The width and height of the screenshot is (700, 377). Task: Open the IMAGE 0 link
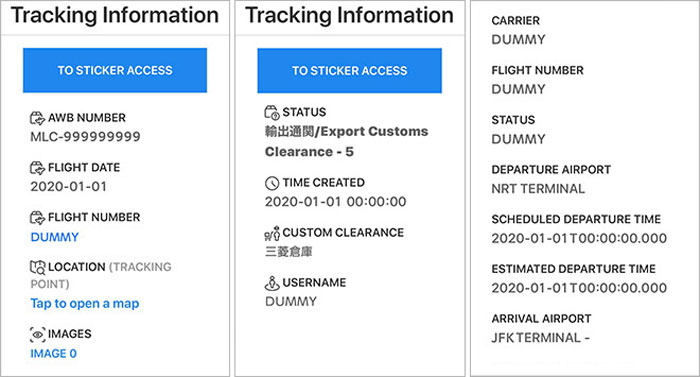54,354
